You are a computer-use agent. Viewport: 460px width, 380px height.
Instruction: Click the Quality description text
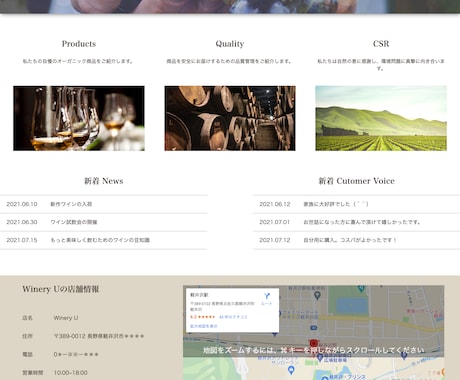tap(229, 61)
